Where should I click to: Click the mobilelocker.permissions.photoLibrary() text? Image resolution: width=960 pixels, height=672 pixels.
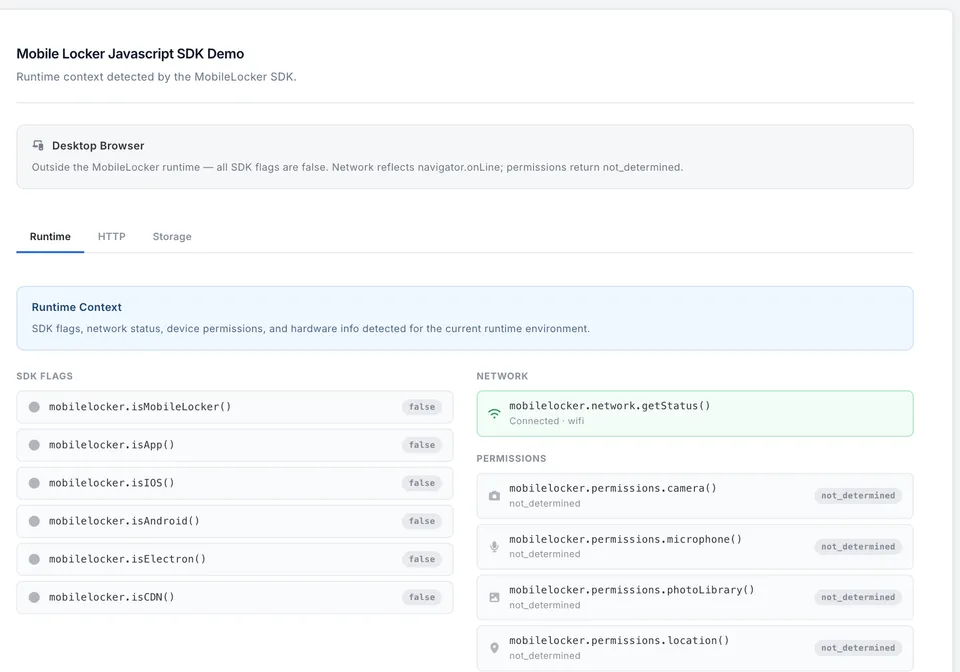[632, 590]
